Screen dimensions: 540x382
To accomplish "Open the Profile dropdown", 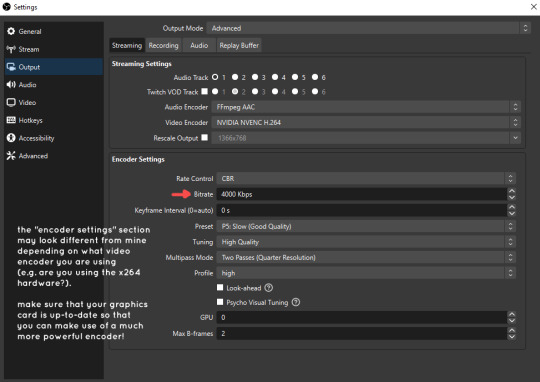I will pyautogui.click(x=366, y=273).
